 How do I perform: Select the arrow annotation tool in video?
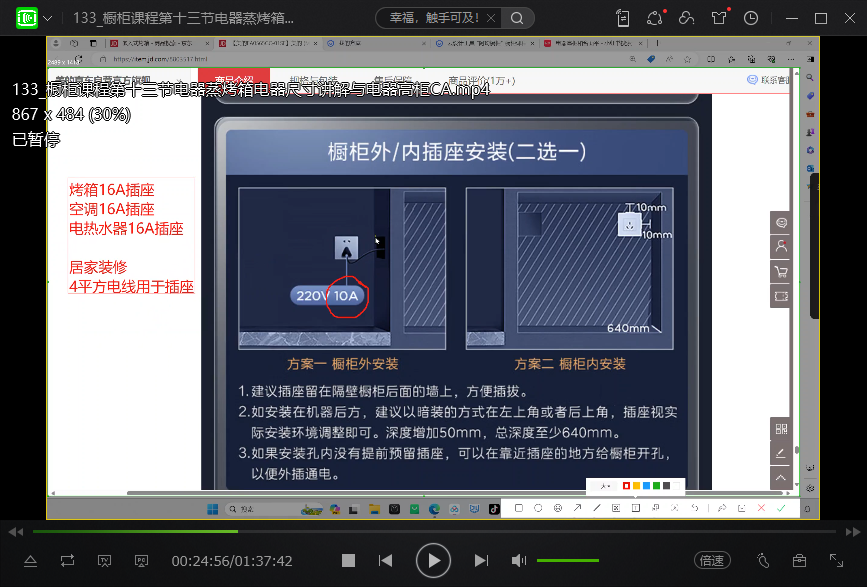577,508
